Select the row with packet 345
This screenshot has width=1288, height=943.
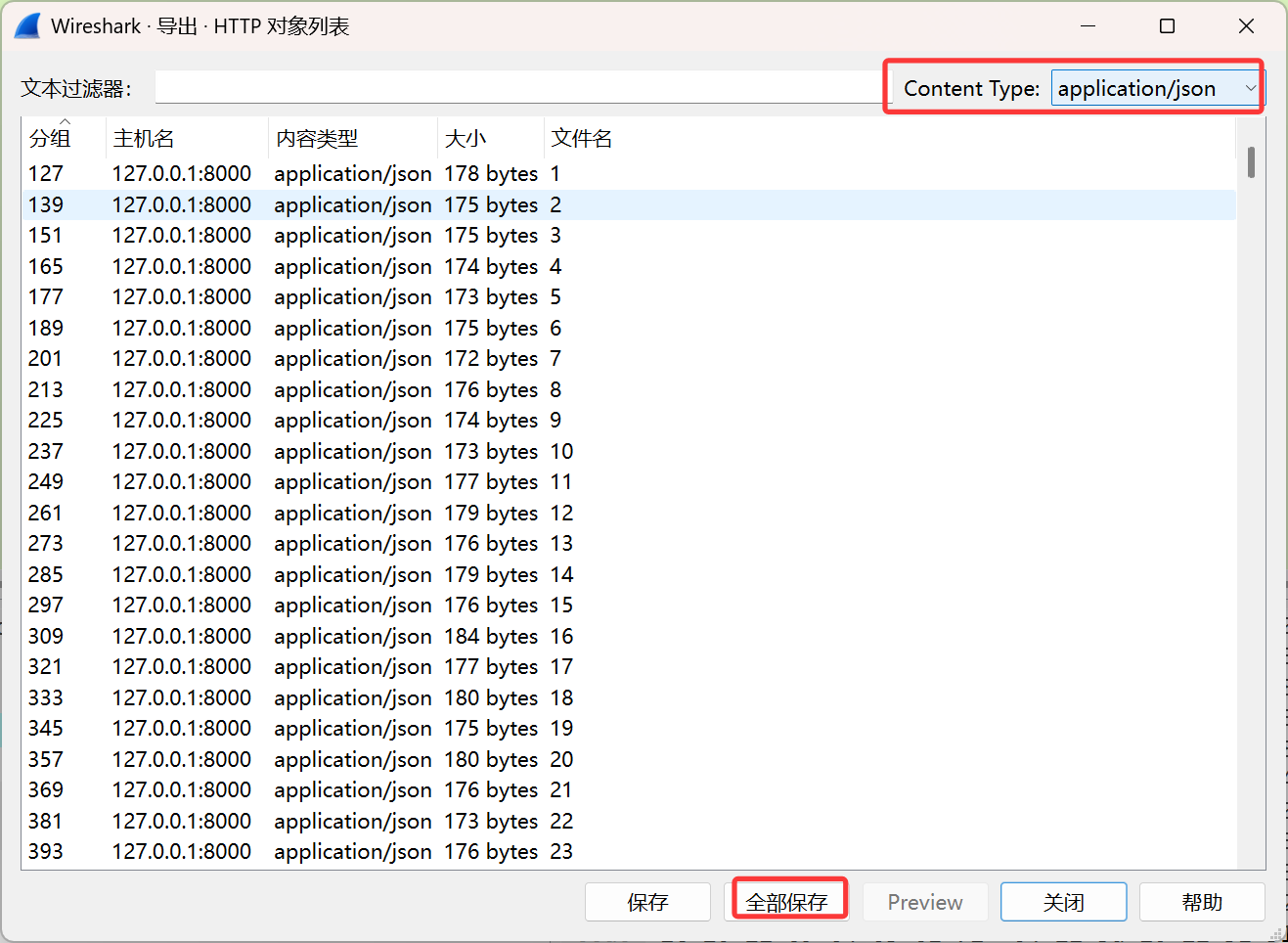point(629,729)
